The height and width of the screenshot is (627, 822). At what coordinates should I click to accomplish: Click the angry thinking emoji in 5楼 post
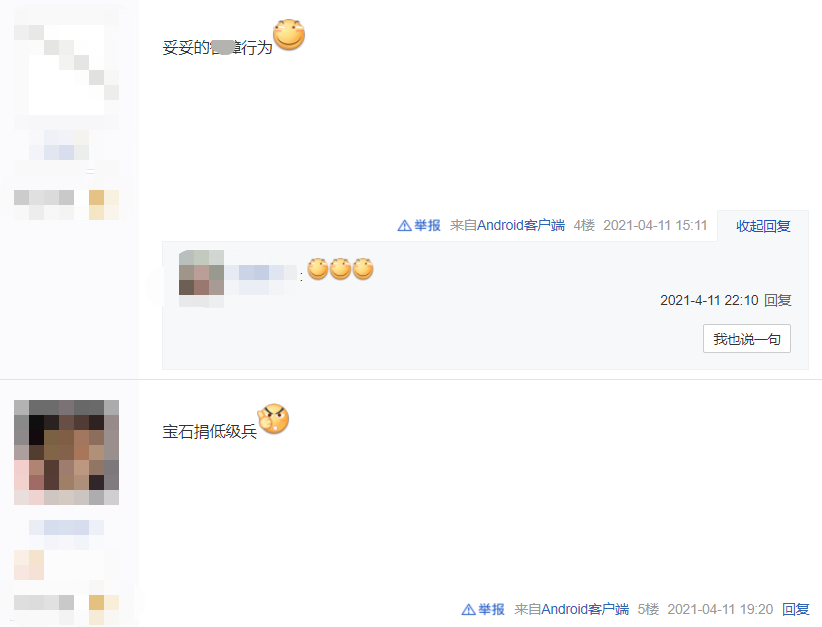273,419
